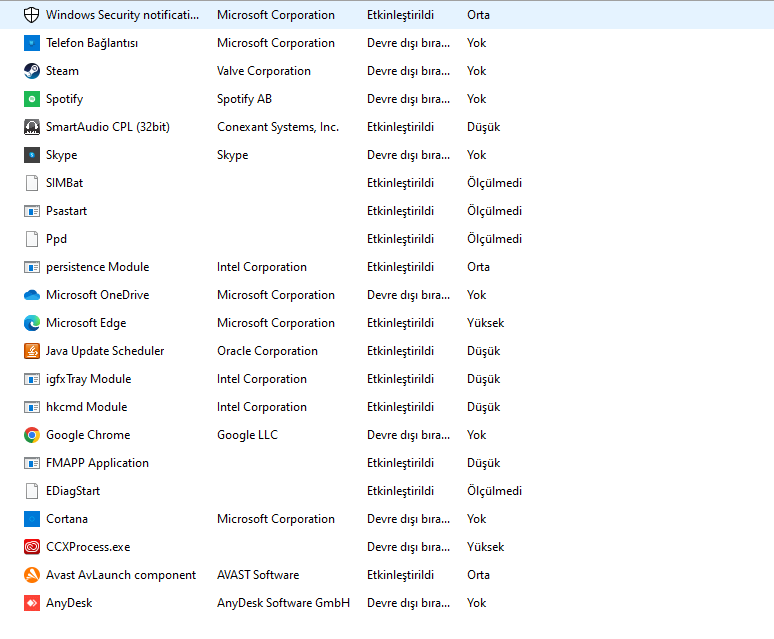Click the CCXProcess.exe Creative Cloud icon
774x639 pixels.
coord(32,547)
